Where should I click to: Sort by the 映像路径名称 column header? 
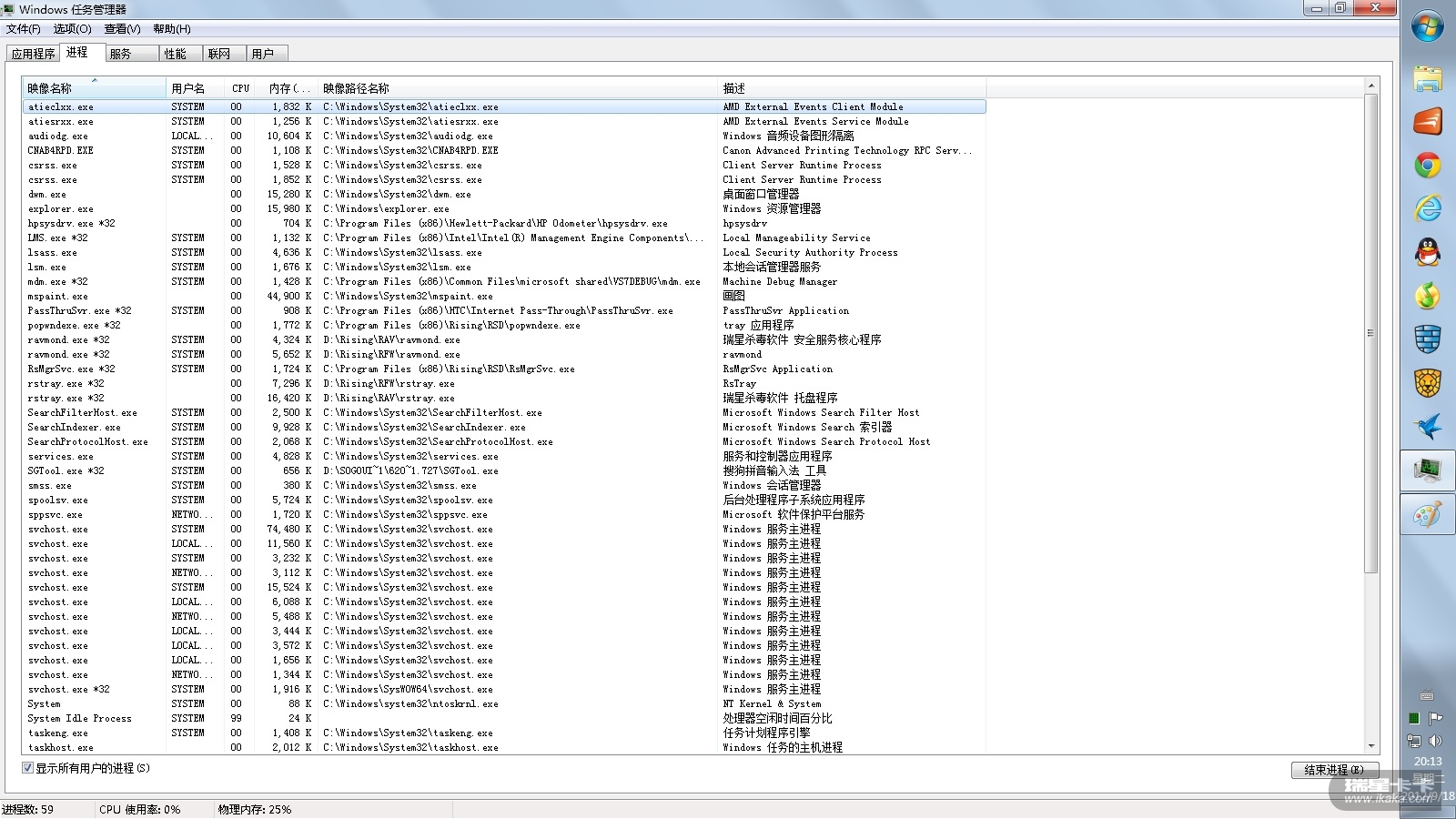[519, 88]
